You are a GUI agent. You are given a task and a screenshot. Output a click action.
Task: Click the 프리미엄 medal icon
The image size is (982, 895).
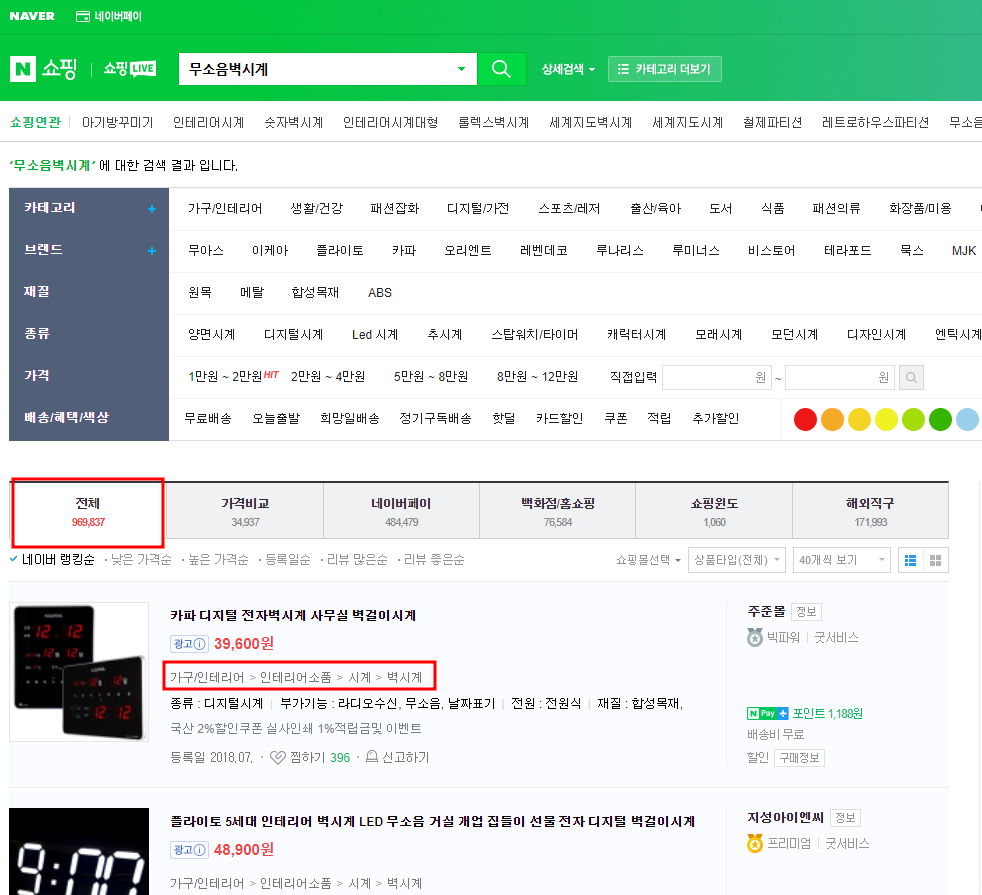tap(755, 844)
